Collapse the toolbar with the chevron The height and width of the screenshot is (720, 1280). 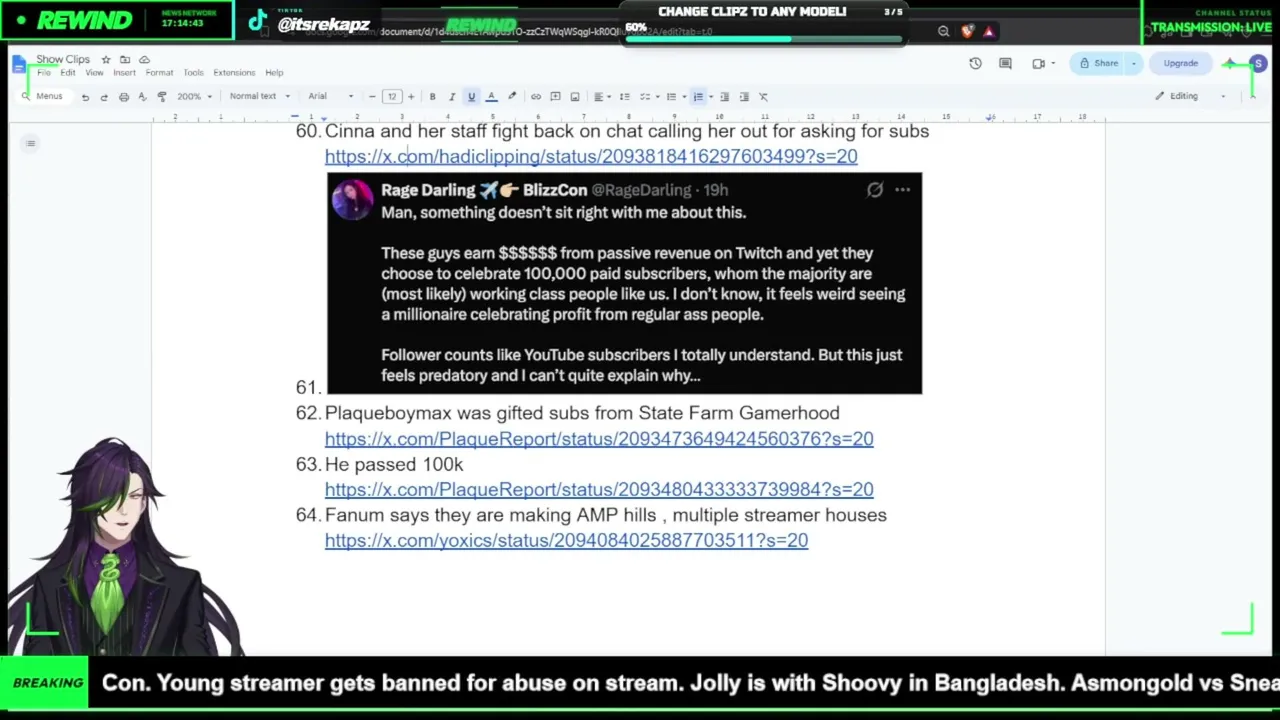pos(1252,96)
